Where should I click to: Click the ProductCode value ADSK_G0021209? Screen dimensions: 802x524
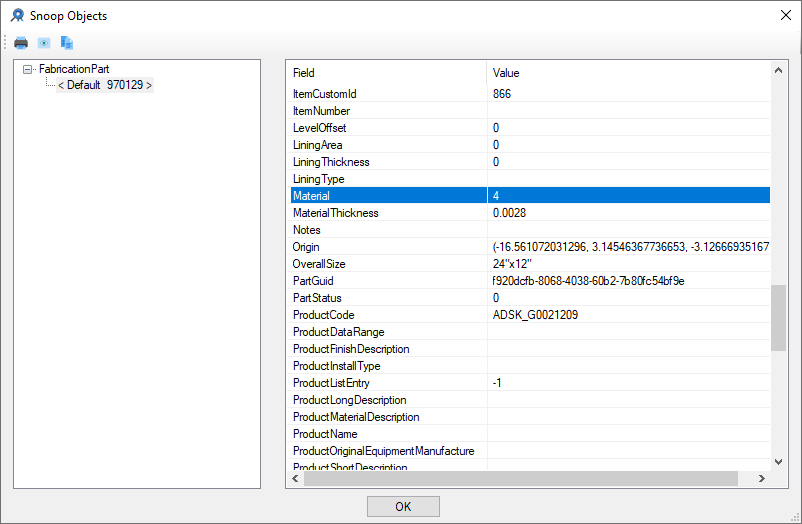pos(536,315)
